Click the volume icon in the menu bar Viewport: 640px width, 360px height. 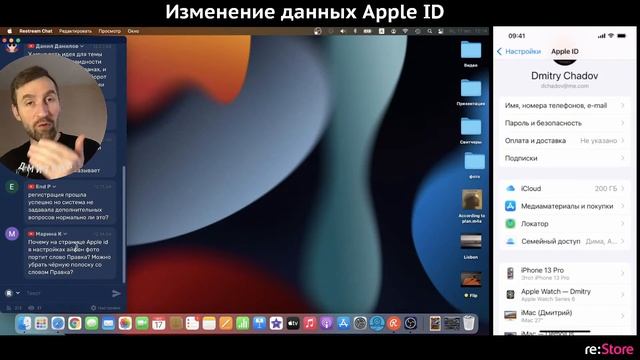[x=343, y=31]
